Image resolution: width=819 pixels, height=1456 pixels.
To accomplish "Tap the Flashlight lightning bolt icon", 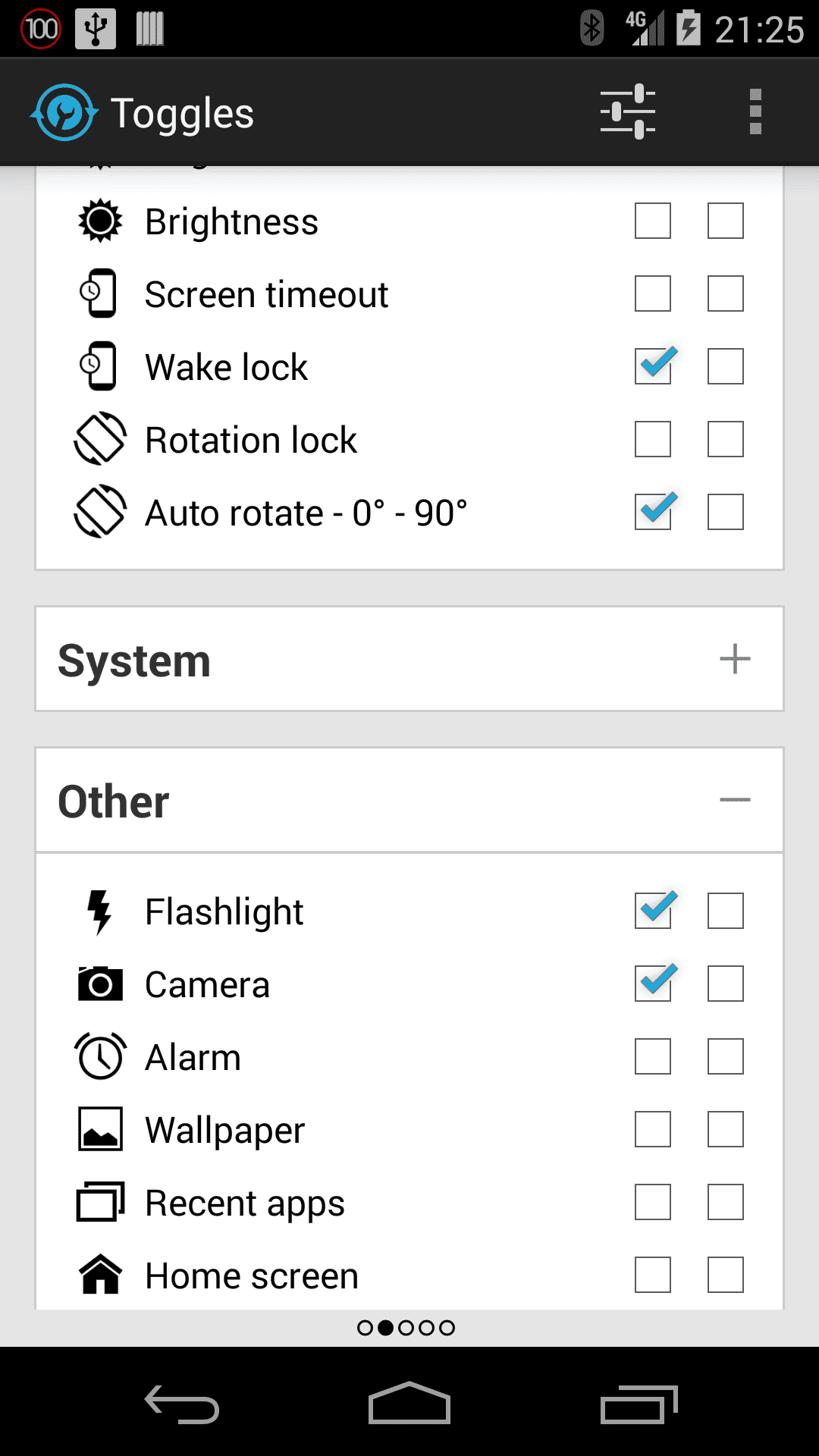I will (x=99, y=911).
